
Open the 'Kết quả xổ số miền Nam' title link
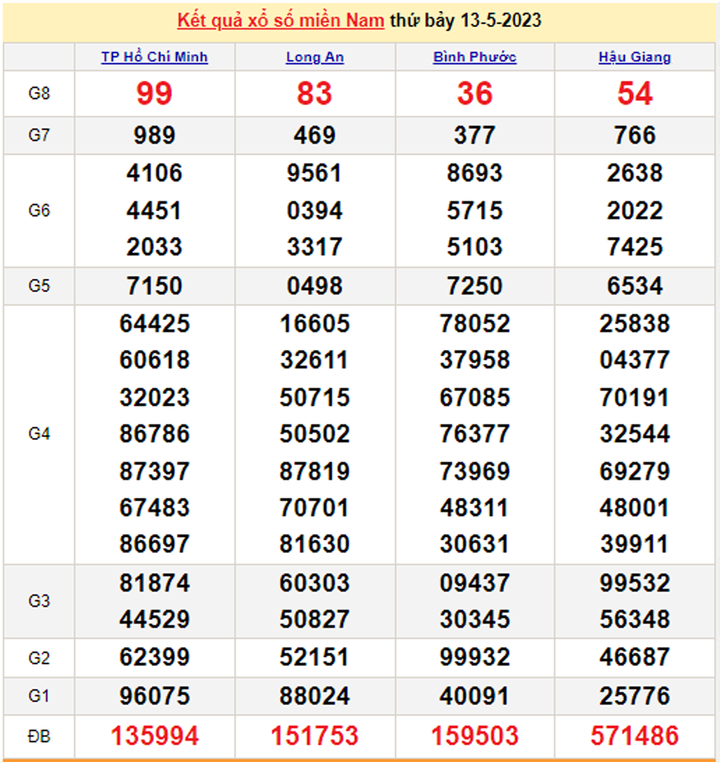click(x=281, y=20)
